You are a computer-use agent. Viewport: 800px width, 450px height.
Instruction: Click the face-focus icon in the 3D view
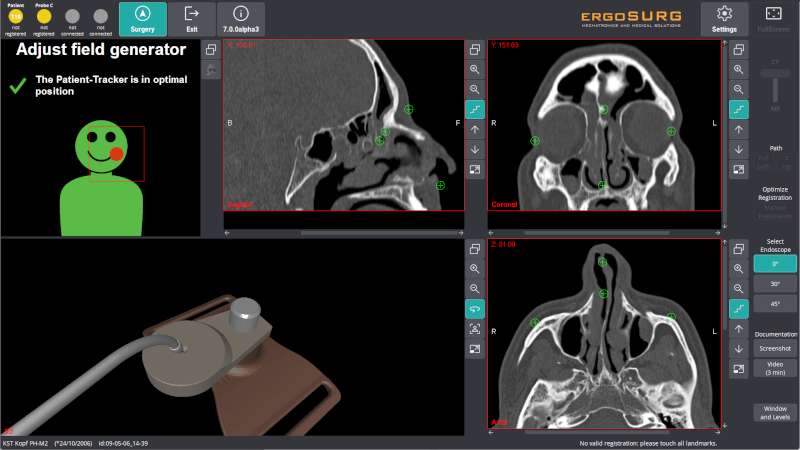tap(474, 329)
